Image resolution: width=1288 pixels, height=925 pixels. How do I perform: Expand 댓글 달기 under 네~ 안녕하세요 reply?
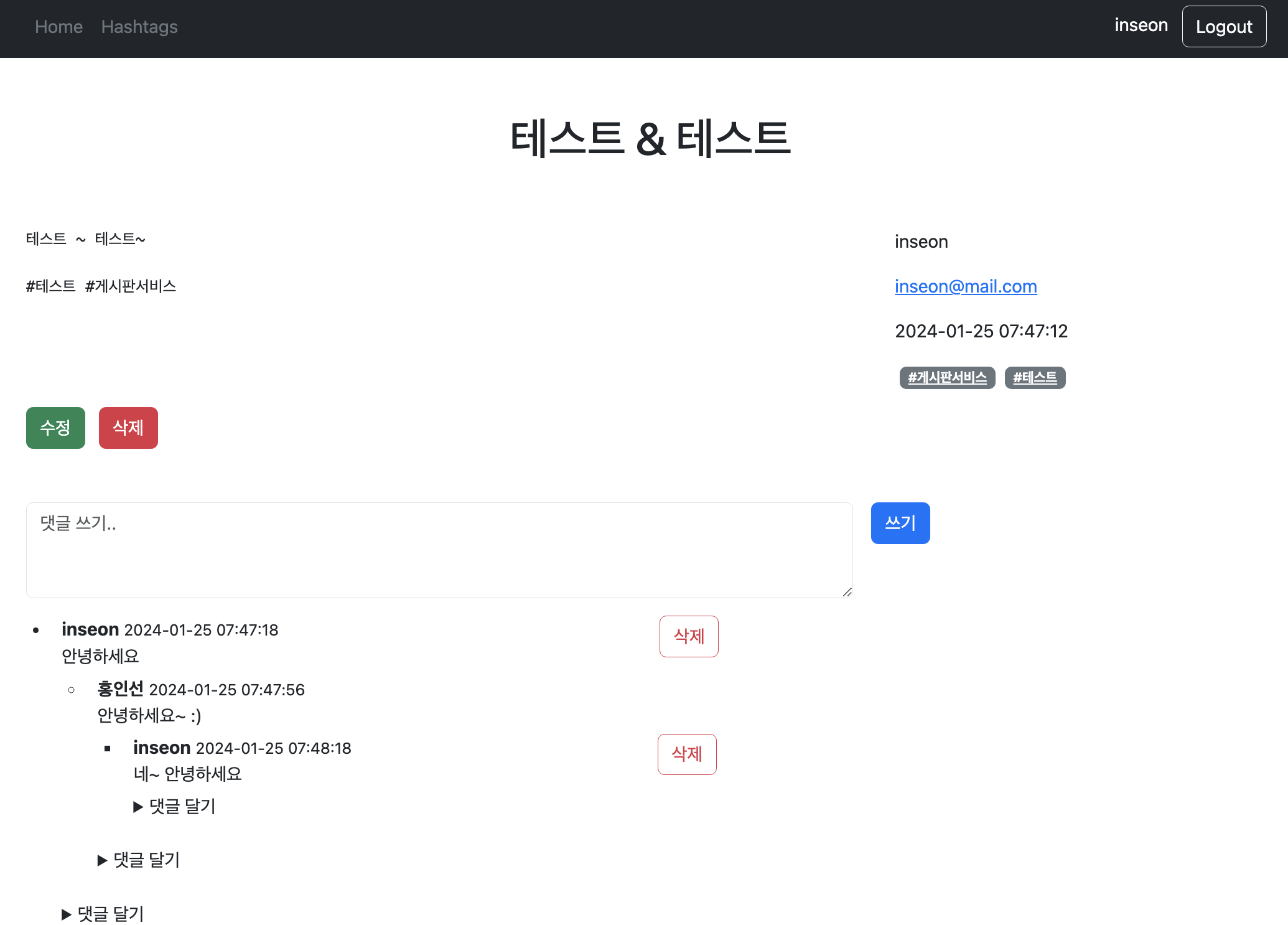175,807
